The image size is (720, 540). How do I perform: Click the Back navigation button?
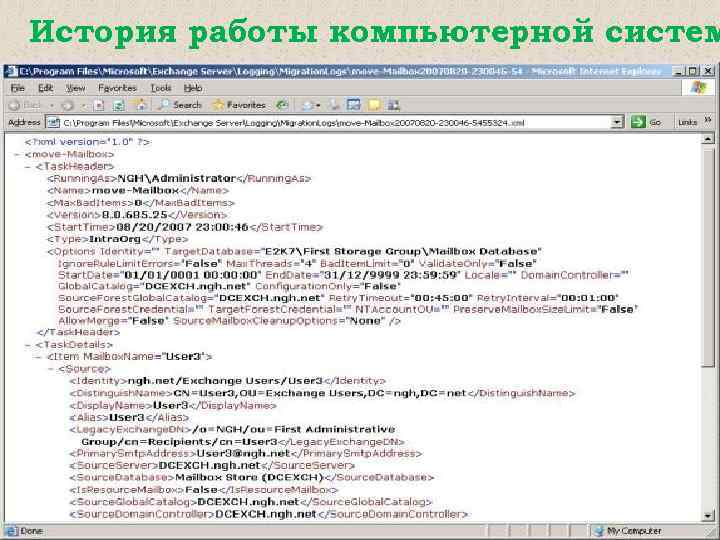pyautogui.click(x=25, y=105)
